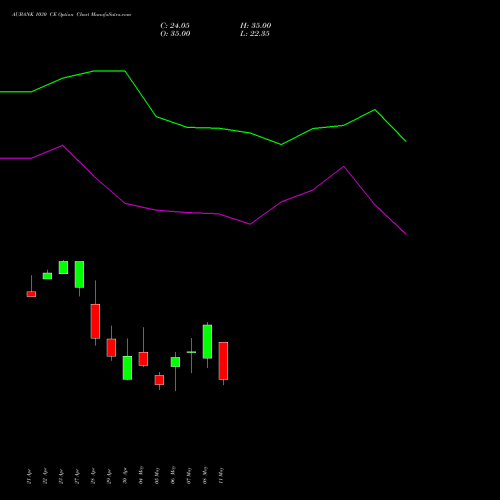Viewport: 500px width, 500px height.
Task: Select the low value 'L: 22.35'
Action: point(255,34)
